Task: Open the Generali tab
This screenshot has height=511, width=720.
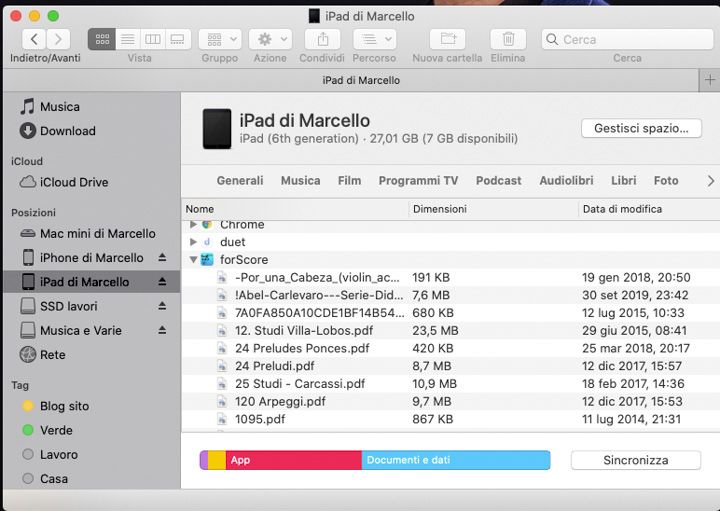Action: click(x=240, y=180)
